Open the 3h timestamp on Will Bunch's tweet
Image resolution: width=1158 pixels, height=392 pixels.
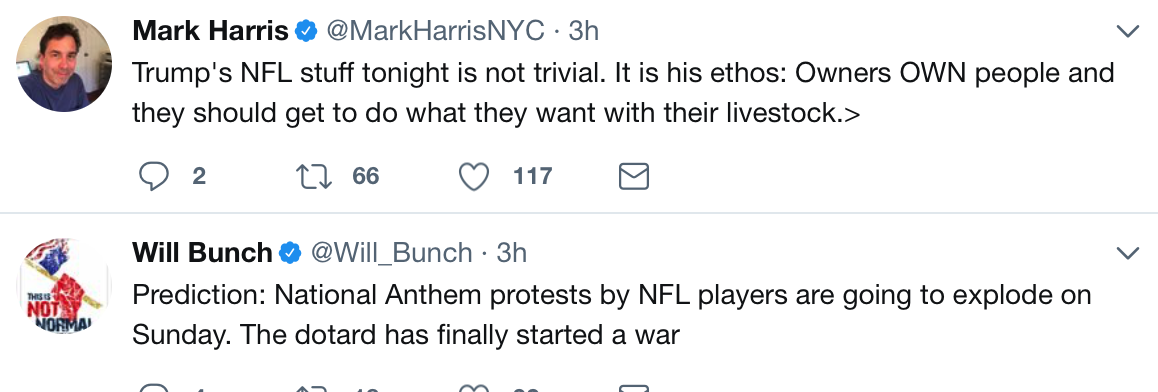point(512,253)
